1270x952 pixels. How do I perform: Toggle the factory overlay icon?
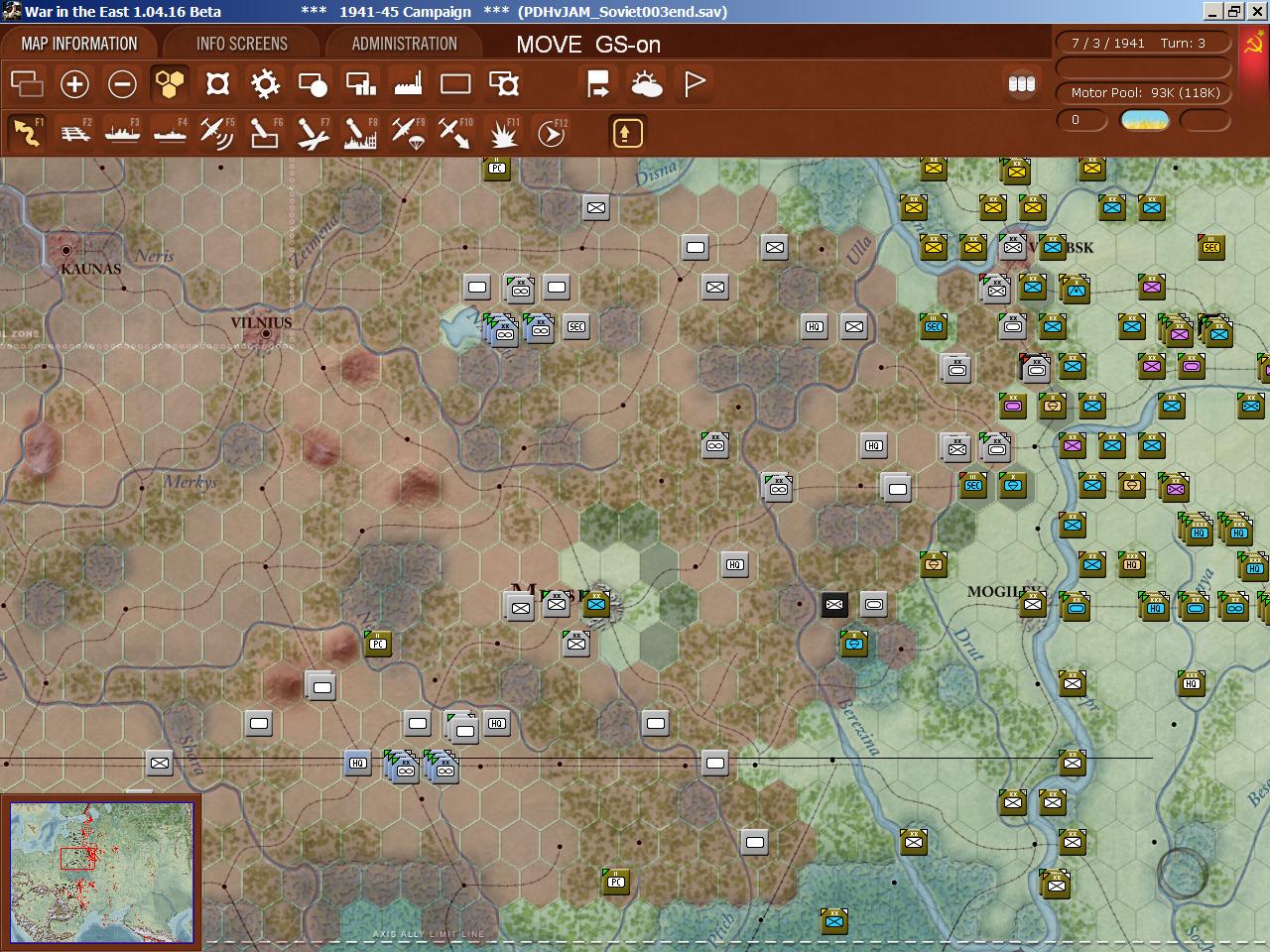coord(408,84)
